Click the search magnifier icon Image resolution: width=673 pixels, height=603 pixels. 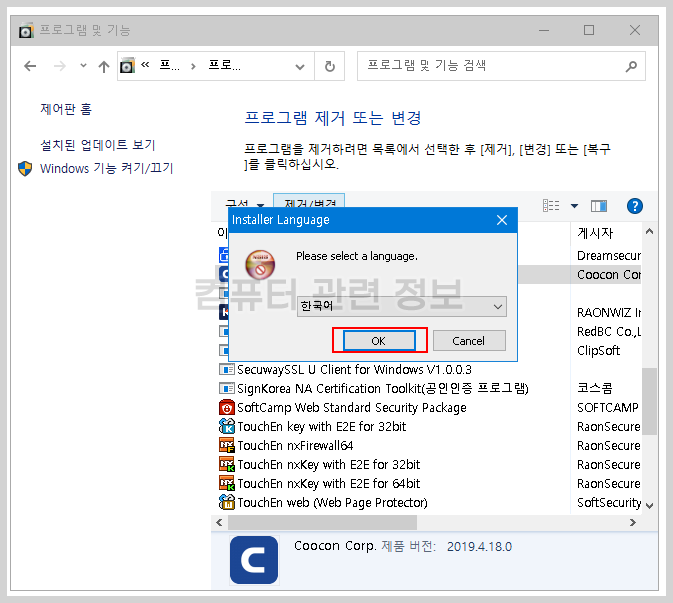point(631,66)
